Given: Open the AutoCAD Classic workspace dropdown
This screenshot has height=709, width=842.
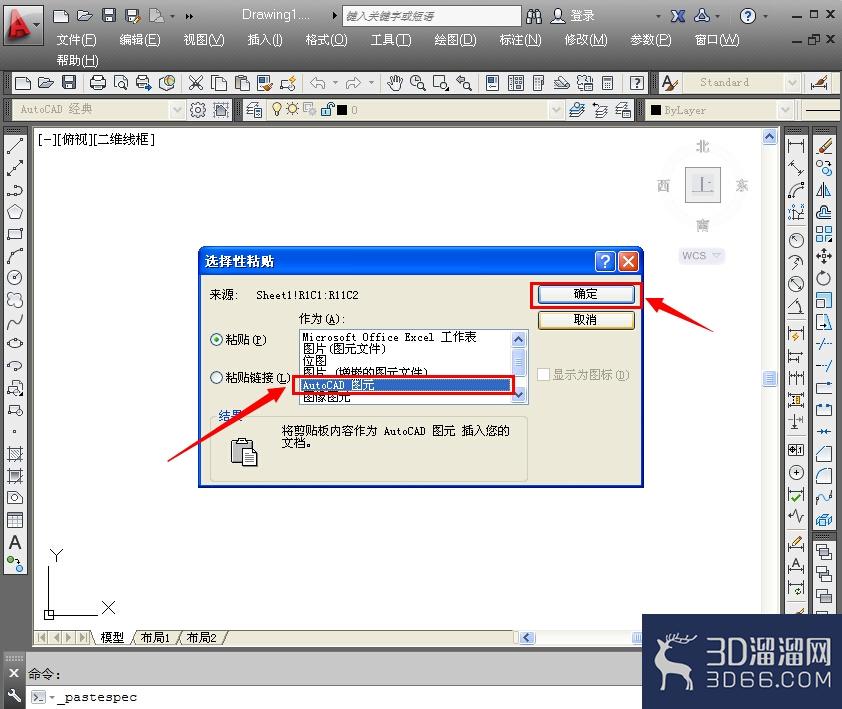Looking at the screenshot, I should click(x=177, y=110).
